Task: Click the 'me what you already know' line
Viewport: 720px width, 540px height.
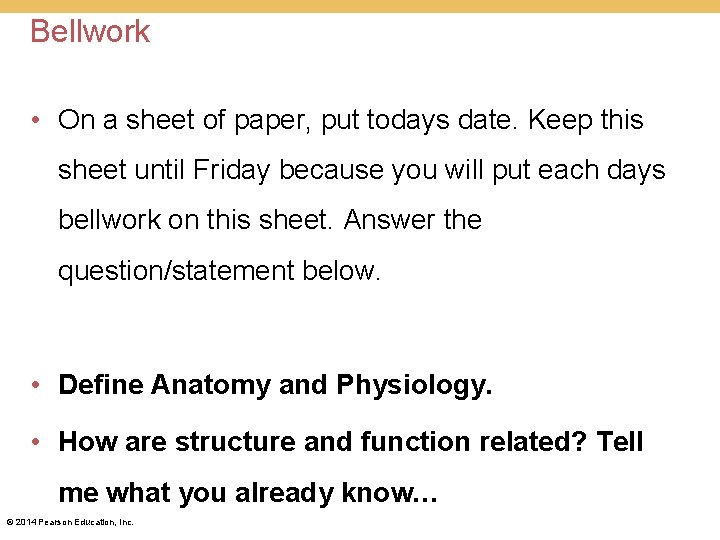Action: 248,493
